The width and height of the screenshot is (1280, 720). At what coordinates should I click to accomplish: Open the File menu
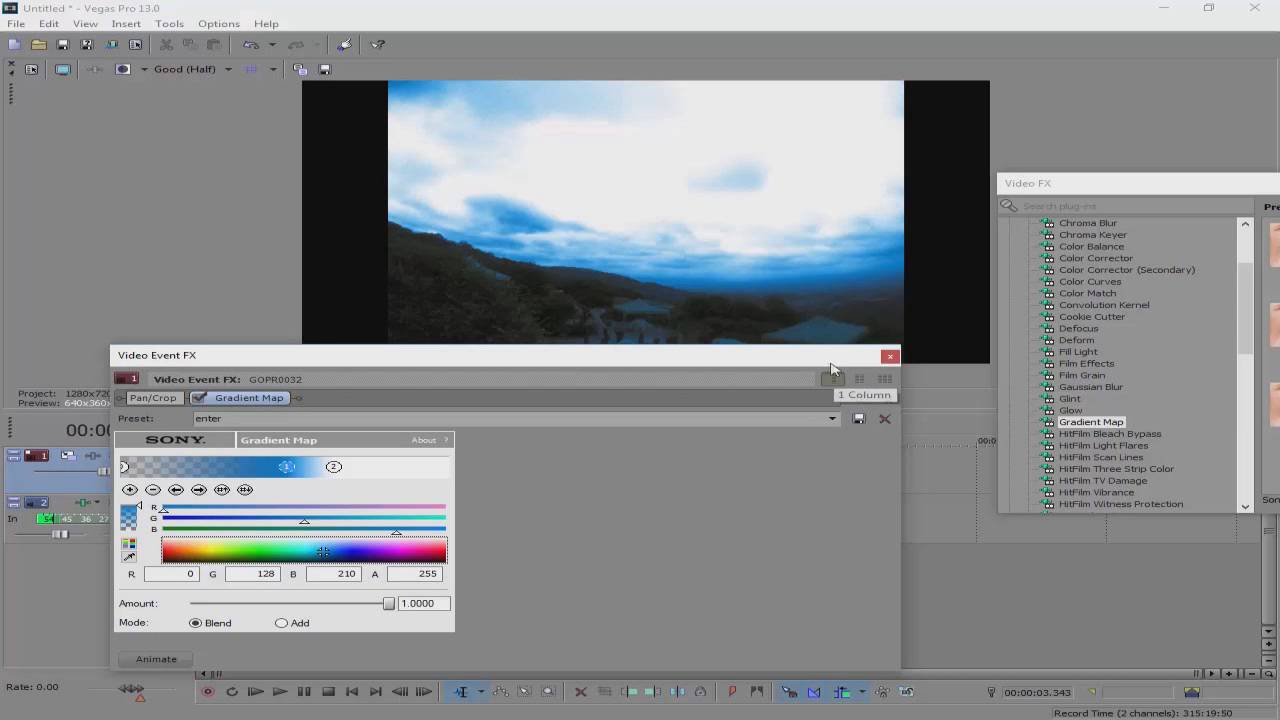tap(16, 24)
